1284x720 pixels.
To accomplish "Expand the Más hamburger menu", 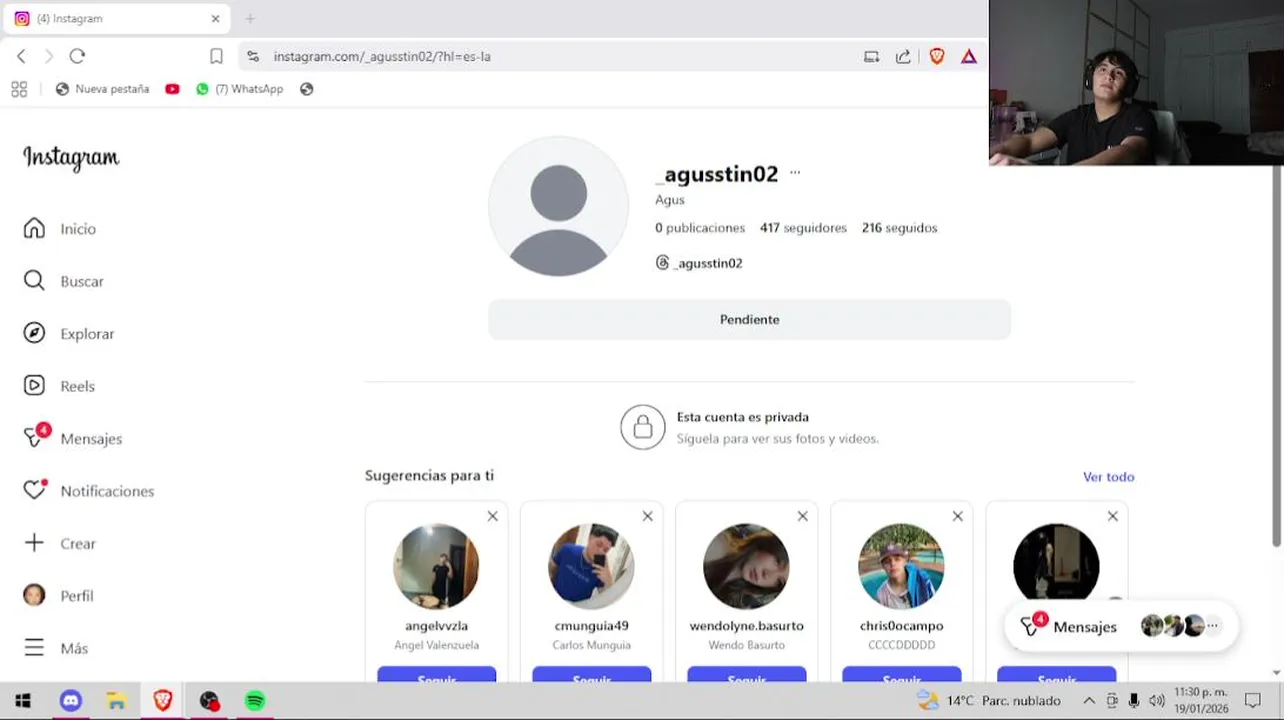I will (34, 648).
